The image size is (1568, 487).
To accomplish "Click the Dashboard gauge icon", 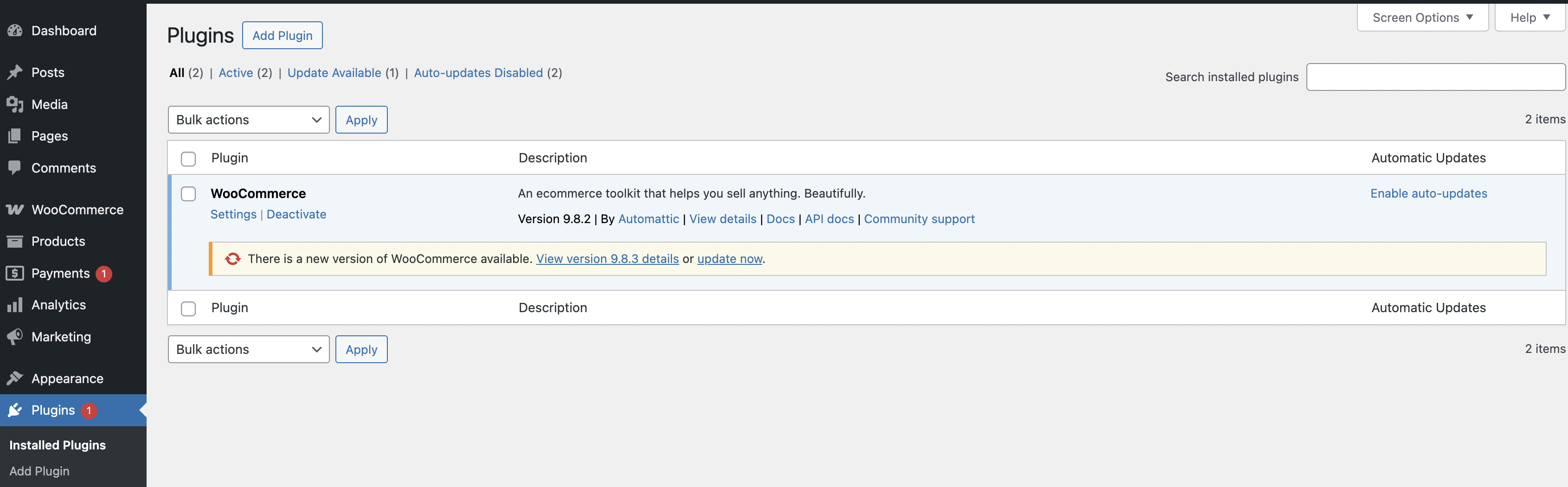I will (x=14, y=31).
